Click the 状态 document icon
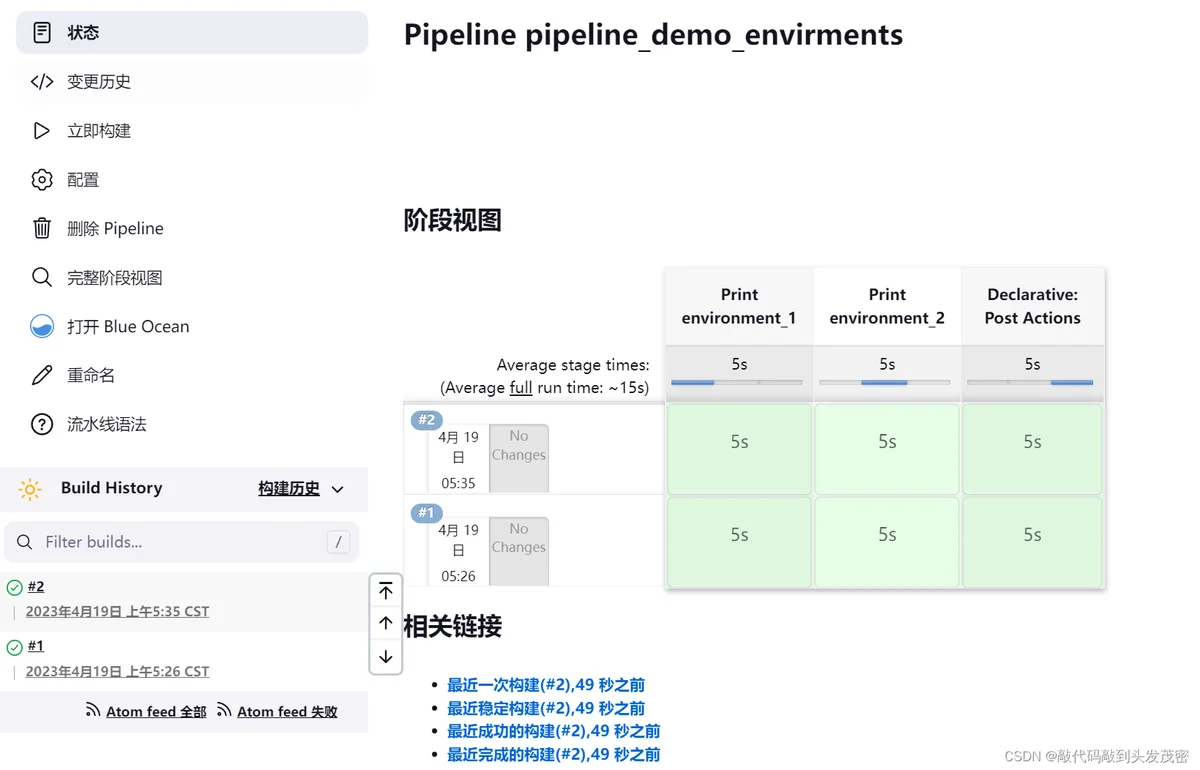Image resolution: width=1200 pixels, height=770 pixels. pyautogui.click(x=42, y=33)
